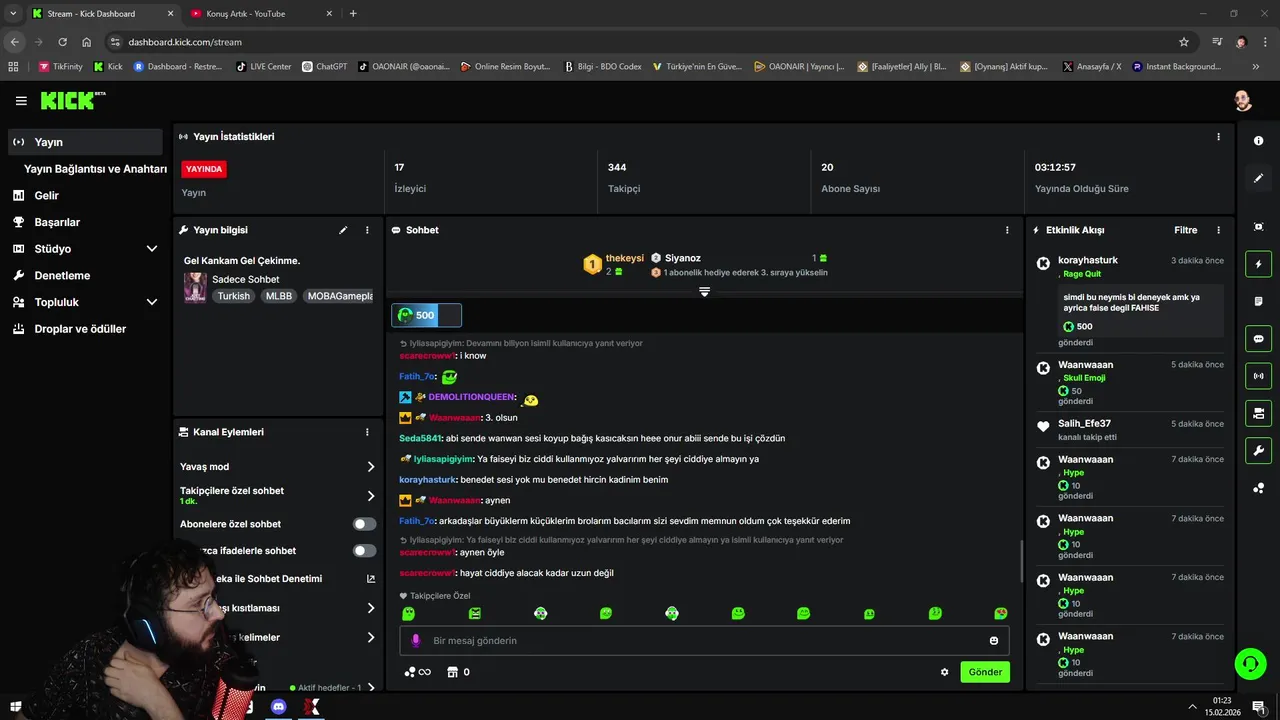
Task: Open the hamburger menu beside Kick logo
Action: pos(21,101)
